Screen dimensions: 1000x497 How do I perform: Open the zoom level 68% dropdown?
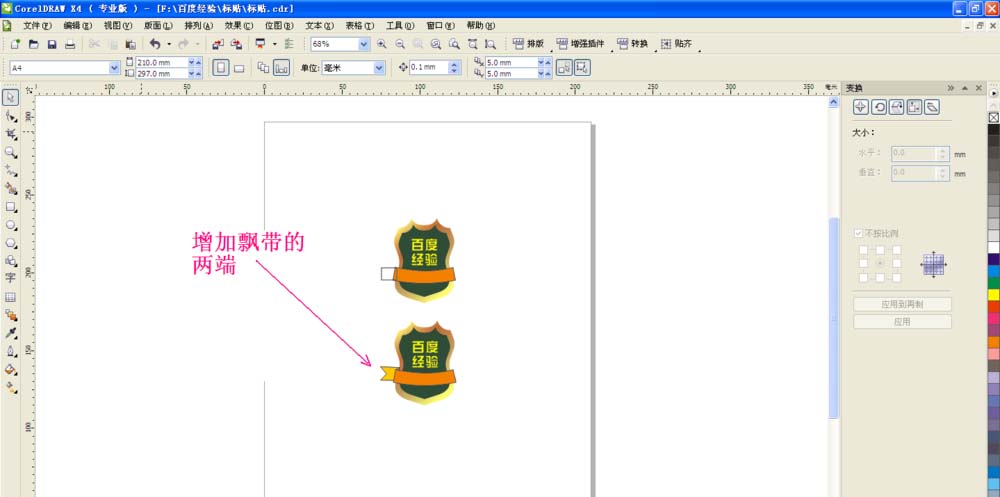[x=364, y=44]
